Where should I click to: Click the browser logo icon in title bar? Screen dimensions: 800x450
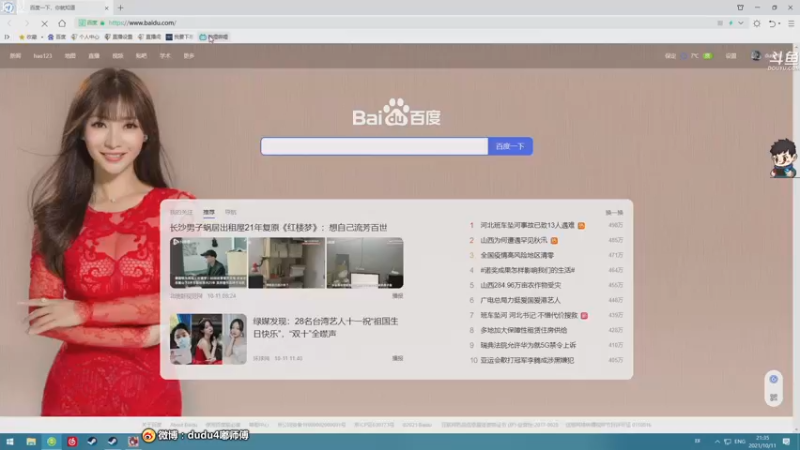(x=8, y=7)
